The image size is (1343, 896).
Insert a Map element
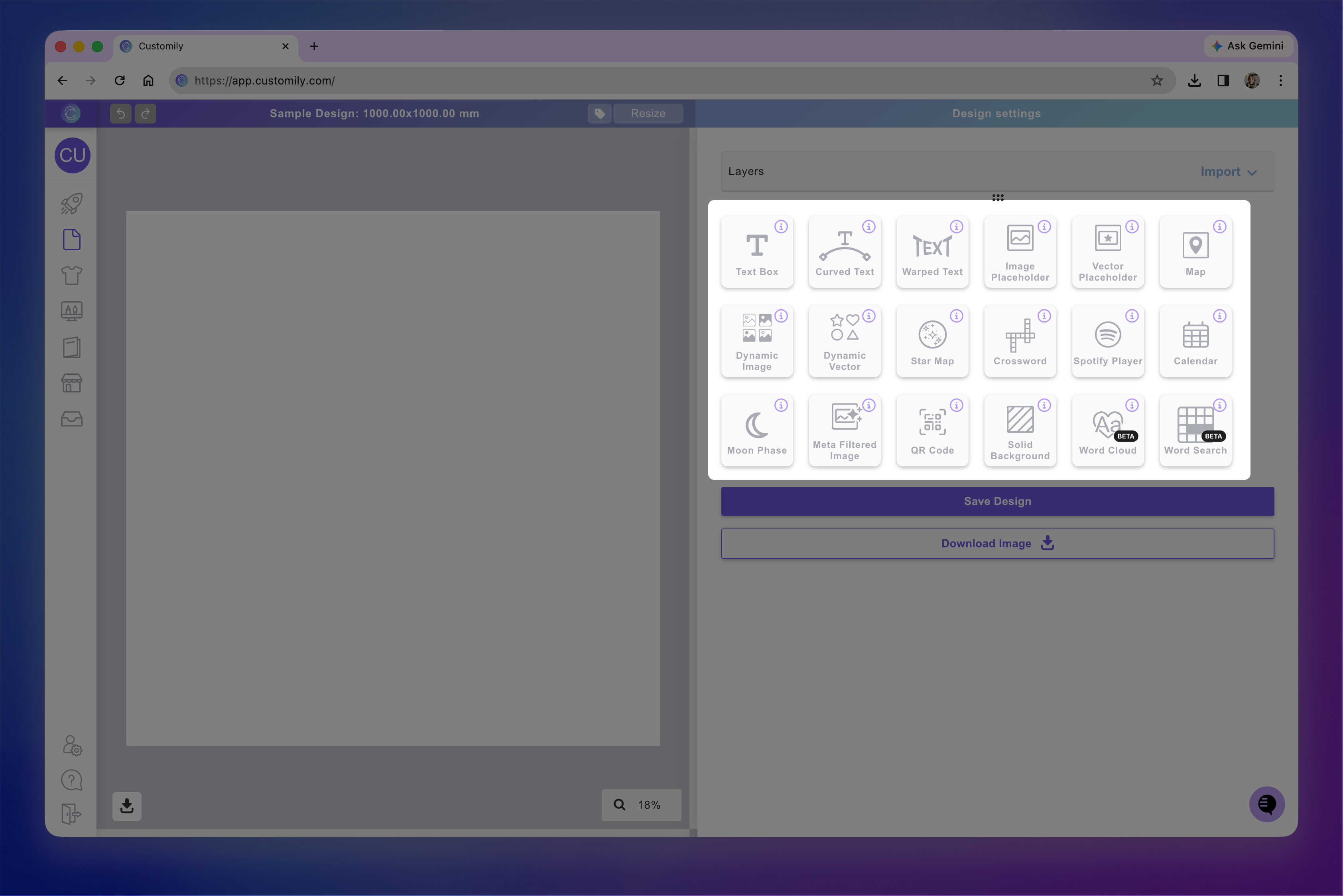(1195, 252)
